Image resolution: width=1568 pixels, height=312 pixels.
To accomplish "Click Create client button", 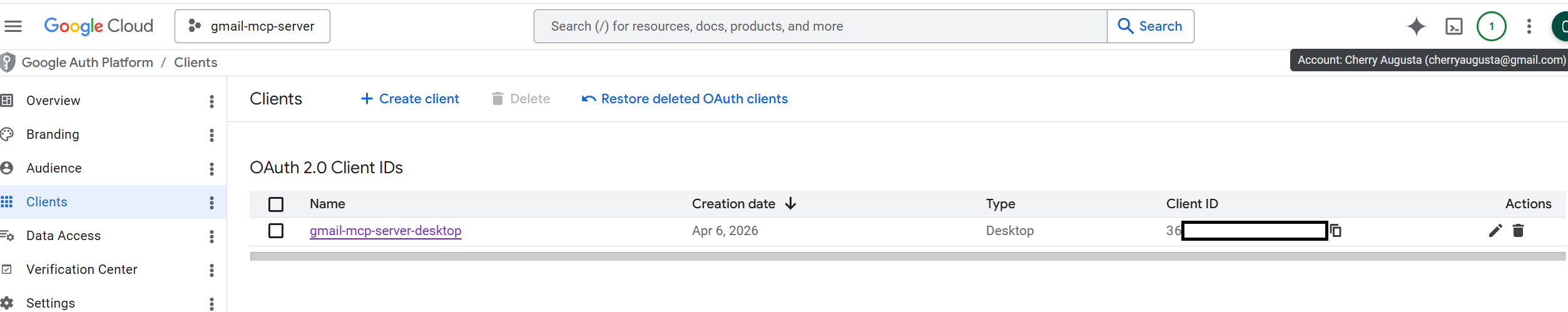I will click(x=410, y=99).
